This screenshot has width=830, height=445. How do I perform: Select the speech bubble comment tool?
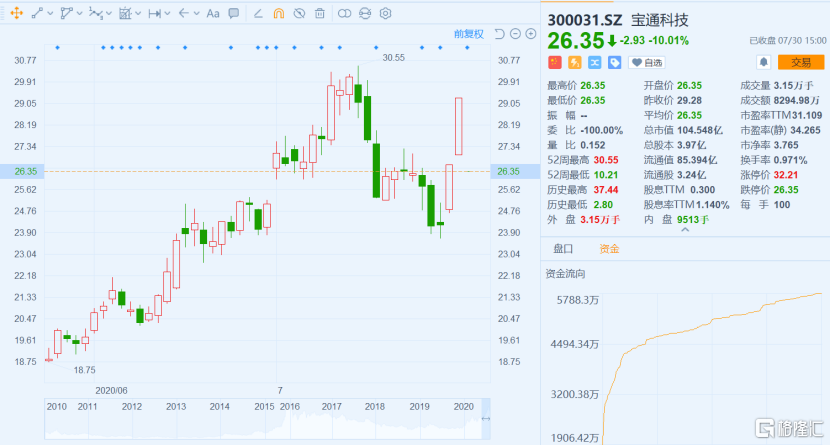[x=233, y=13]
